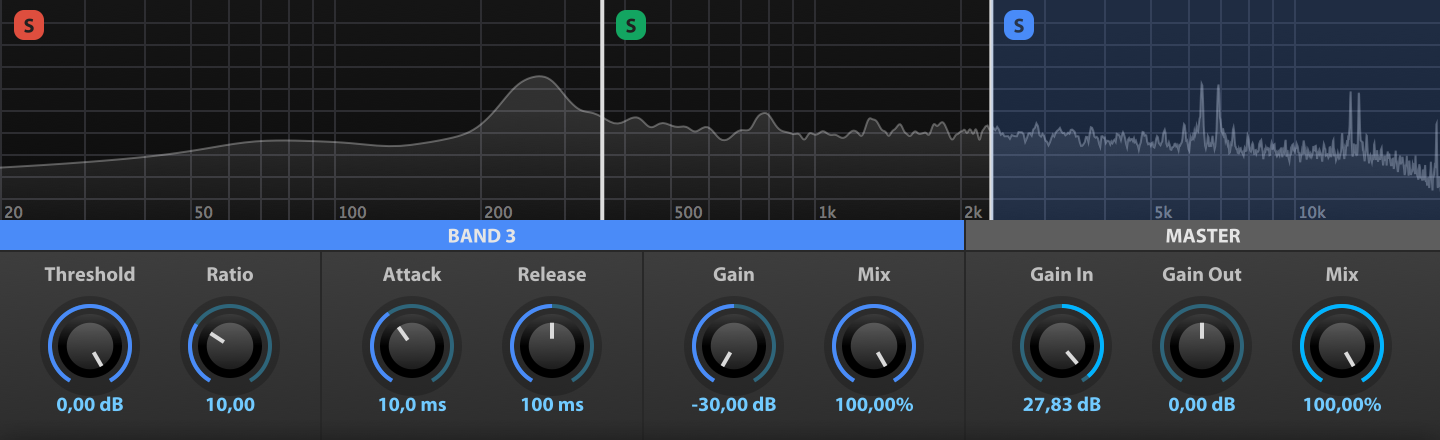This screenshot has height=440, width=1440.
Task: Select the MASTER section header
Action: 1203,236
